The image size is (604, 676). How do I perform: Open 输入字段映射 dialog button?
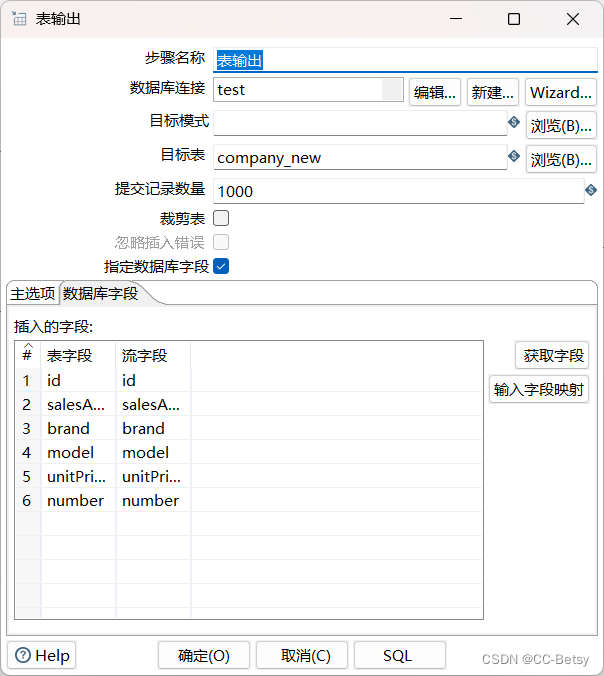[x=539, y=389]
